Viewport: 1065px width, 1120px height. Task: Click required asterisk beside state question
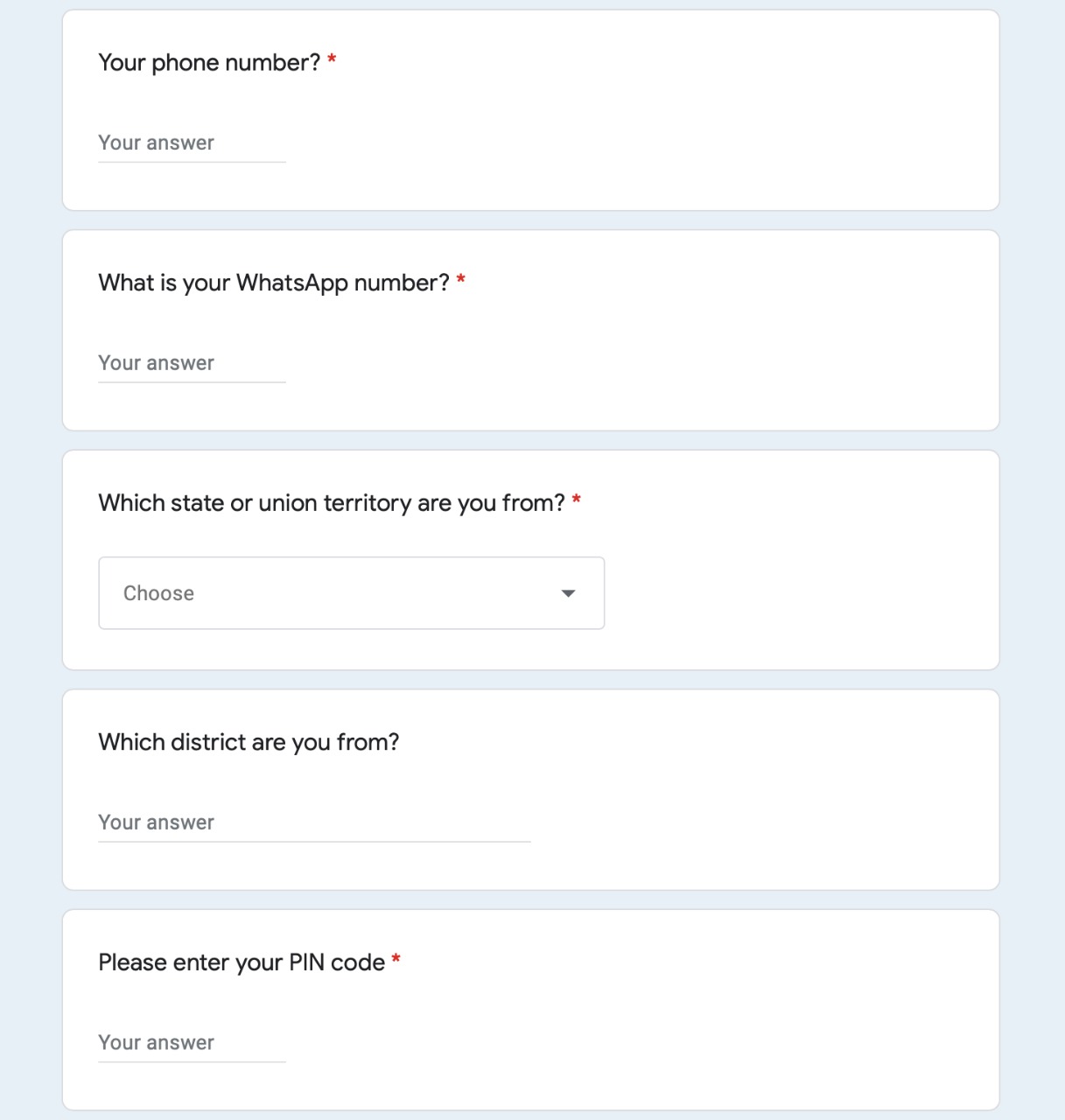tap(577, 500)
